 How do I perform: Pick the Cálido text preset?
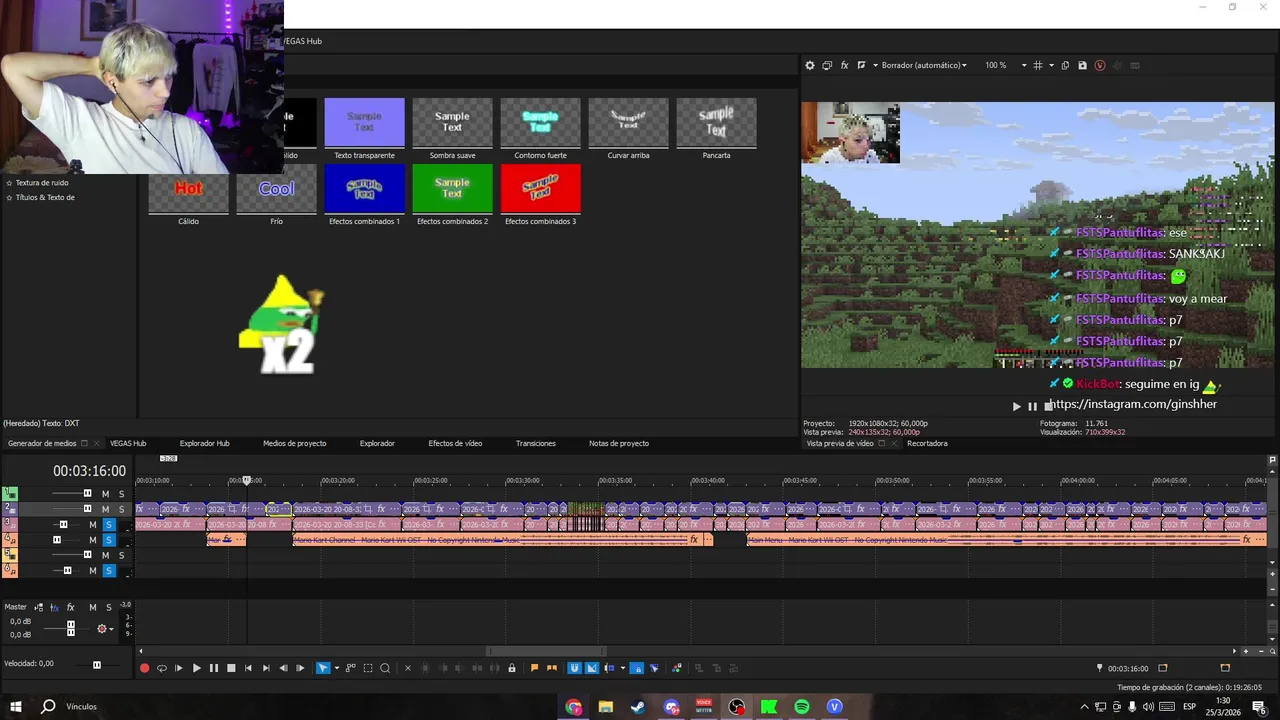[x=188, y=195]
